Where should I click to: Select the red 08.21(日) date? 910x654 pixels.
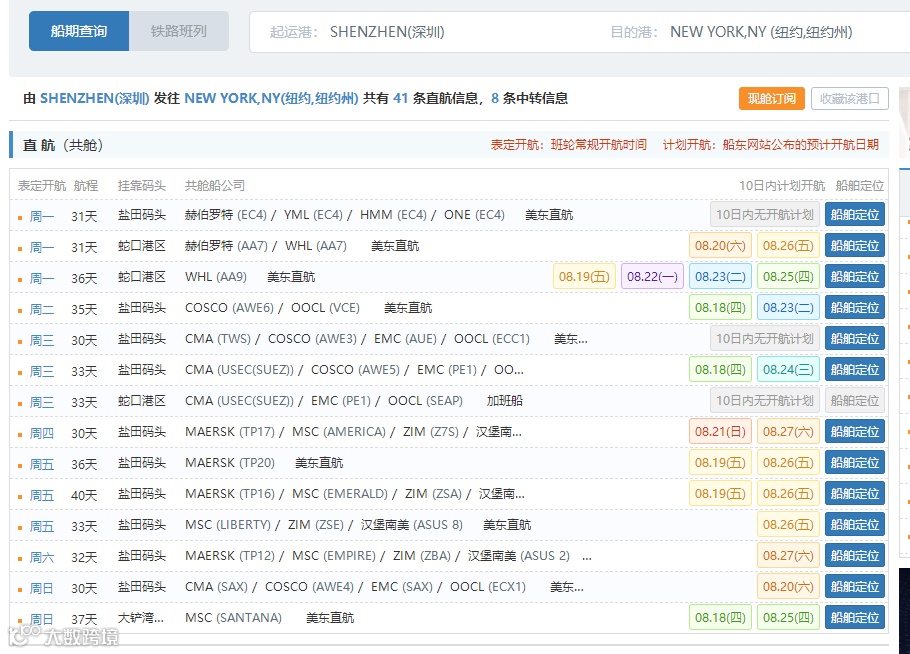click(x=720, y=432)
